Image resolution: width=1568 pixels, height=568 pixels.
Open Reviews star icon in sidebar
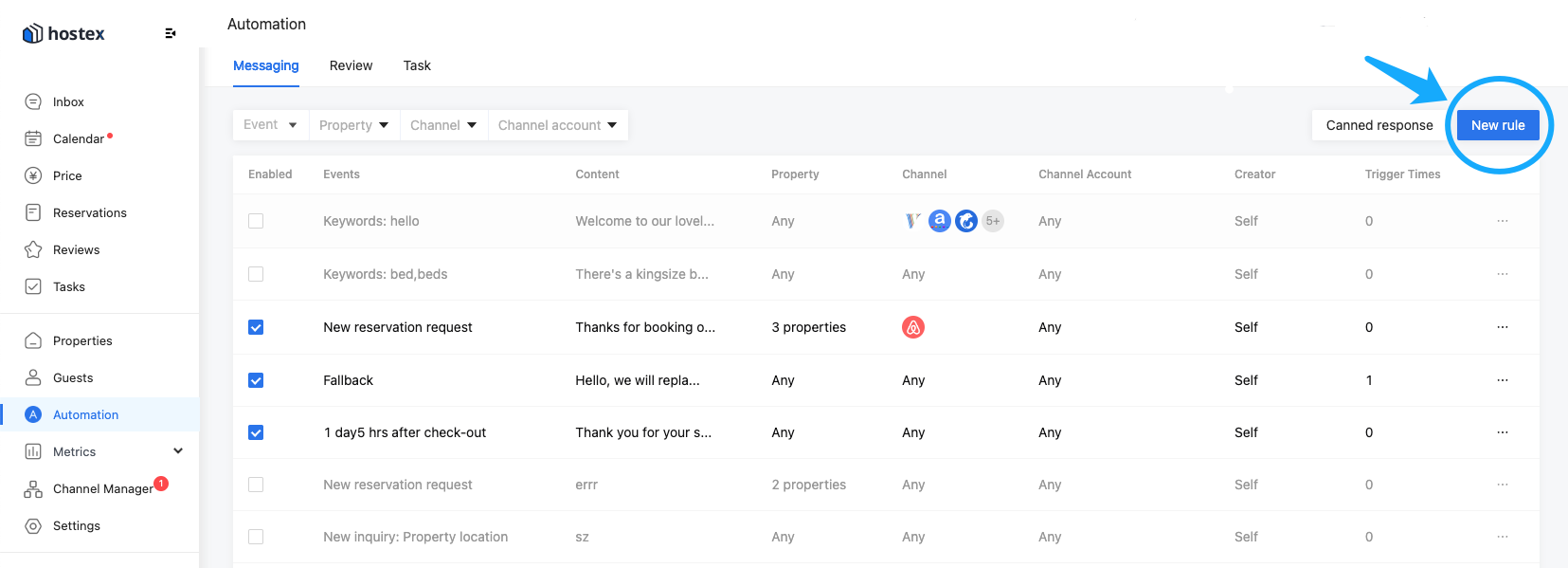click(x=33, y=249)
